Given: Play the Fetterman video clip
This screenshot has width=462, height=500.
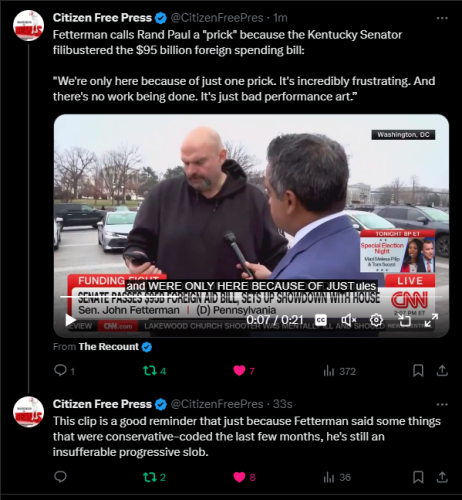Looking at the screenshot, I should click(70, 320).
